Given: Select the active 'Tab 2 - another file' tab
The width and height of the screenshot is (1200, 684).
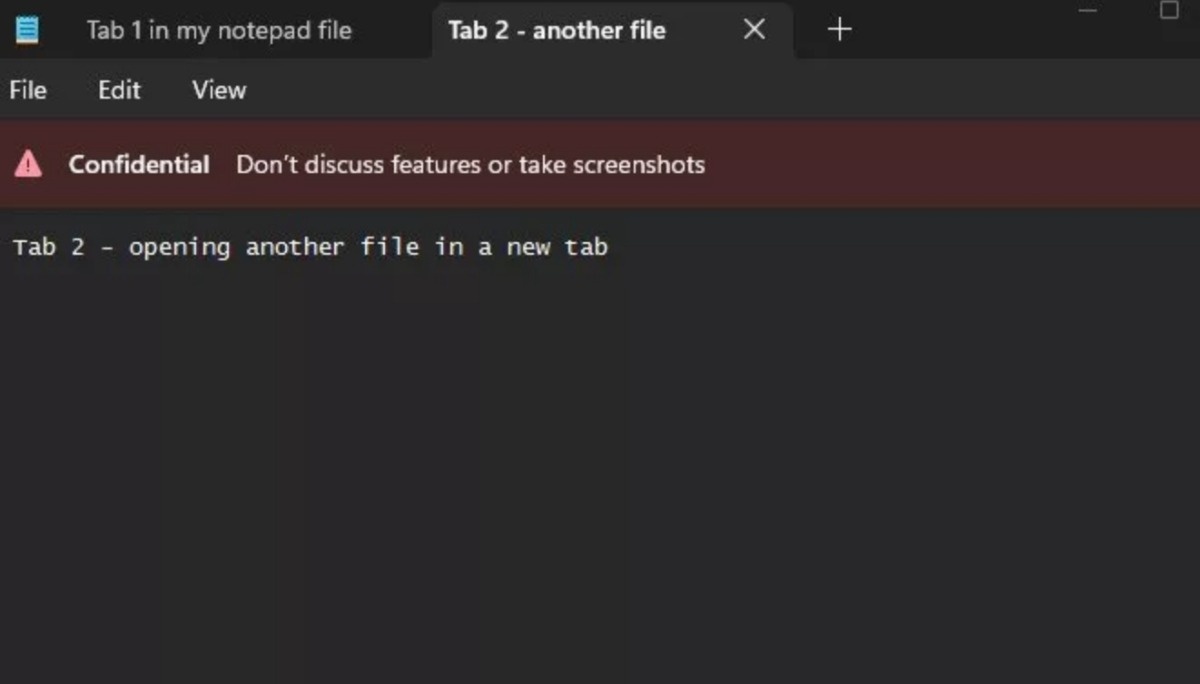Looking at the screenshot, I should click(555, 30).
